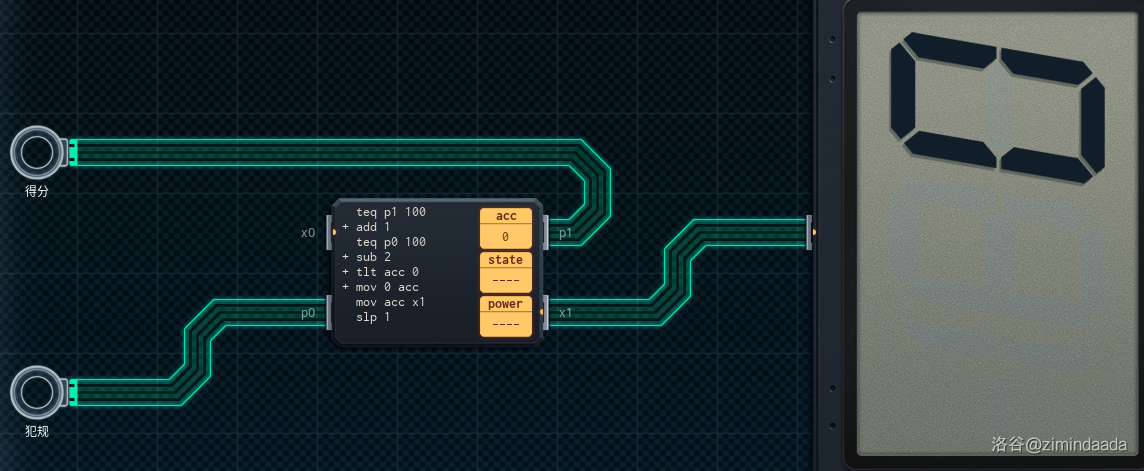
Task: Place cursor on code line 'teq p0 100'
Action: [390, 242]
